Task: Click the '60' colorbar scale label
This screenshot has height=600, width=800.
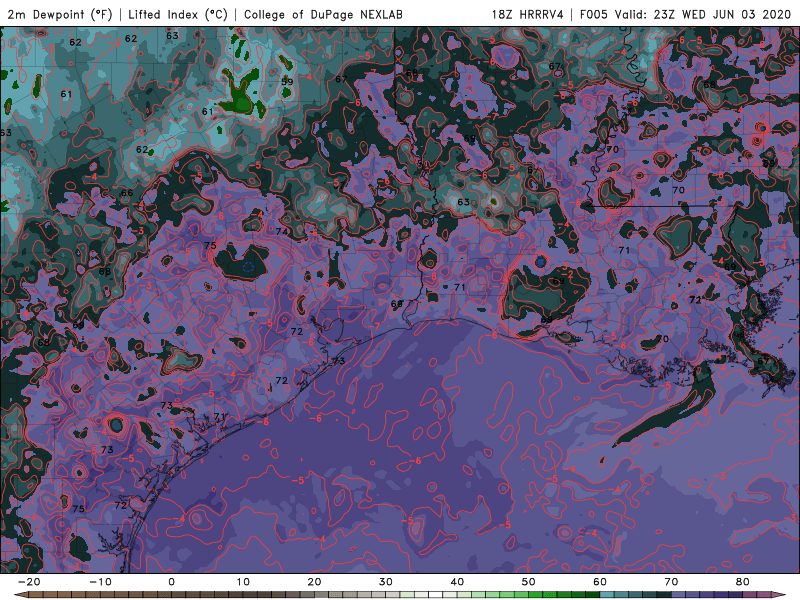Action: tap(600, 582)
